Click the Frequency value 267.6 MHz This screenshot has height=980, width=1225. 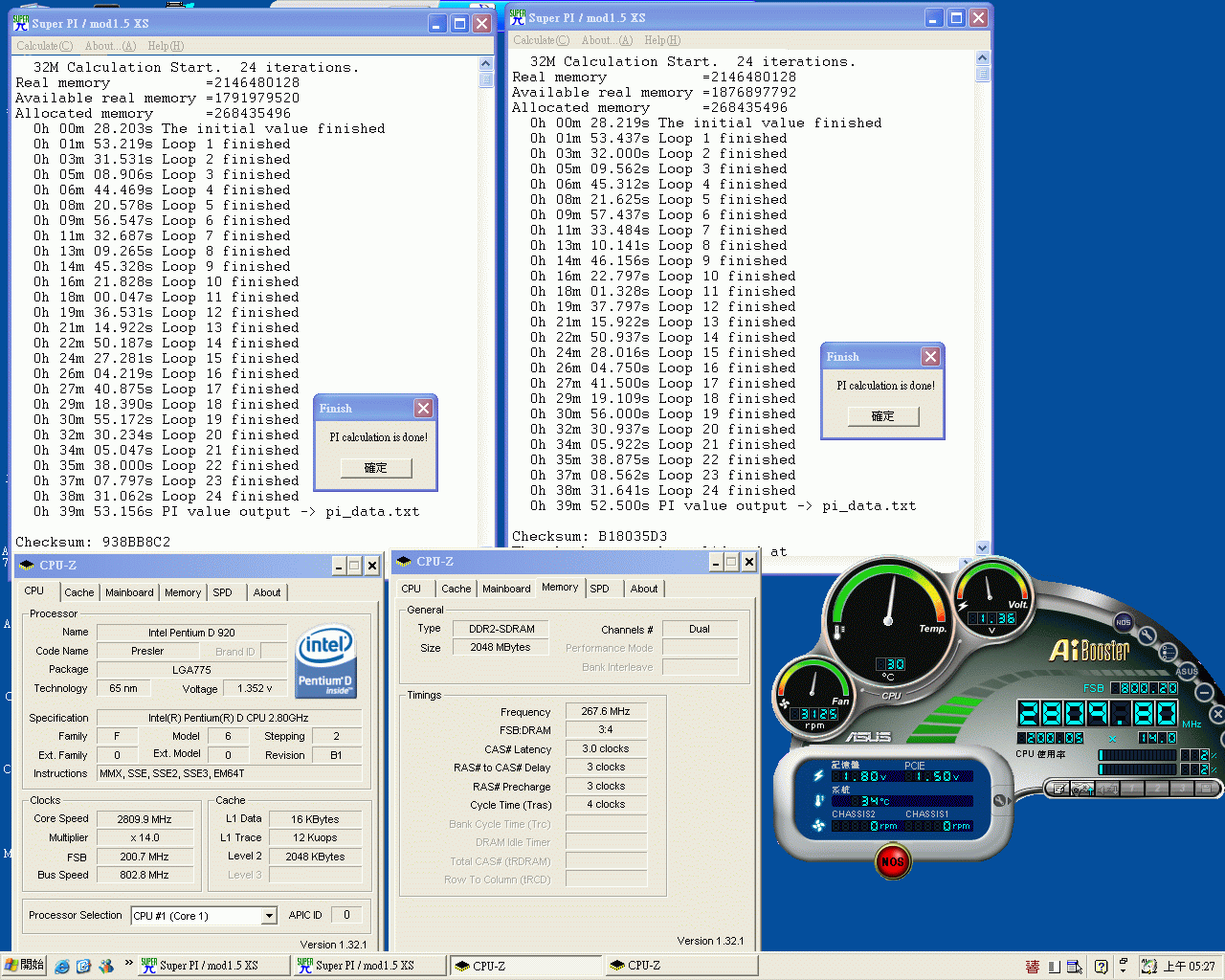click(605, 711)
